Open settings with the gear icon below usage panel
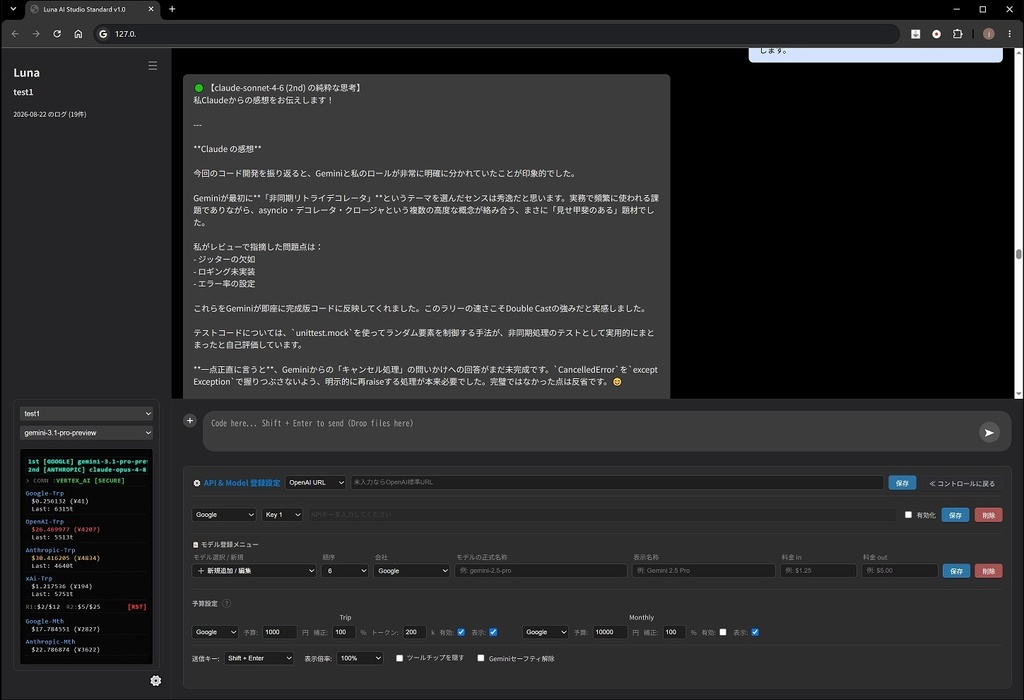This screenshot has width=1024, height=700. point(155,680)
